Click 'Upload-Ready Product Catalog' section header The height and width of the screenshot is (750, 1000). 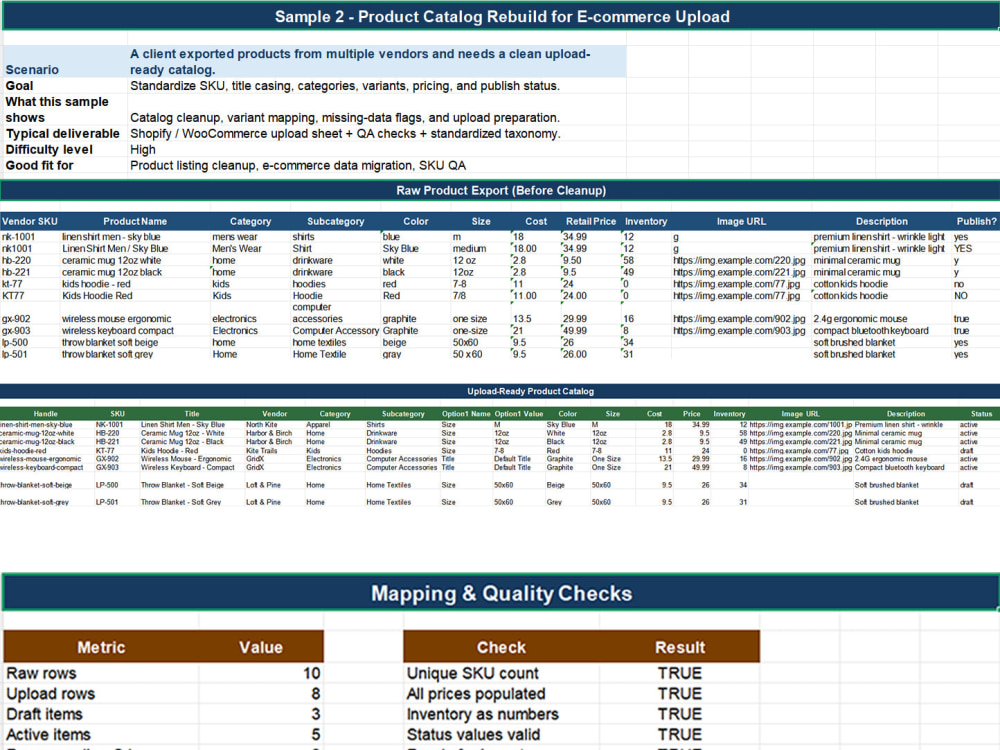(x=531, y=391)
